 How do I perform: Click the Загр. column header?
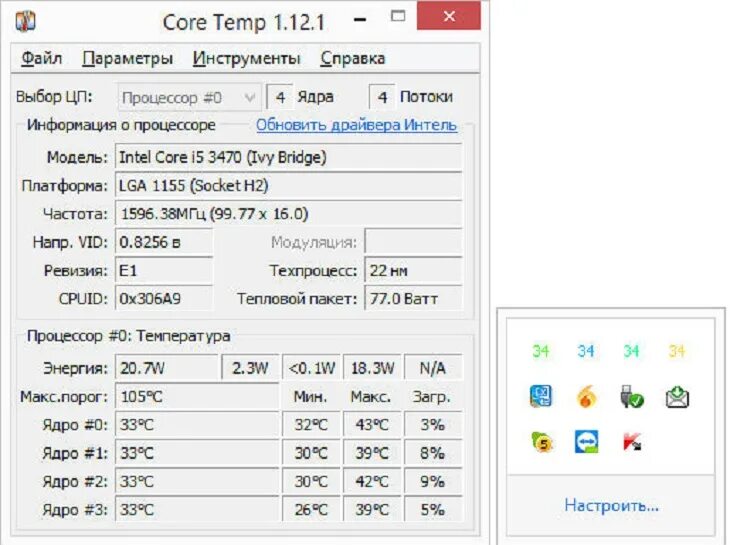(x=432, y=397)
